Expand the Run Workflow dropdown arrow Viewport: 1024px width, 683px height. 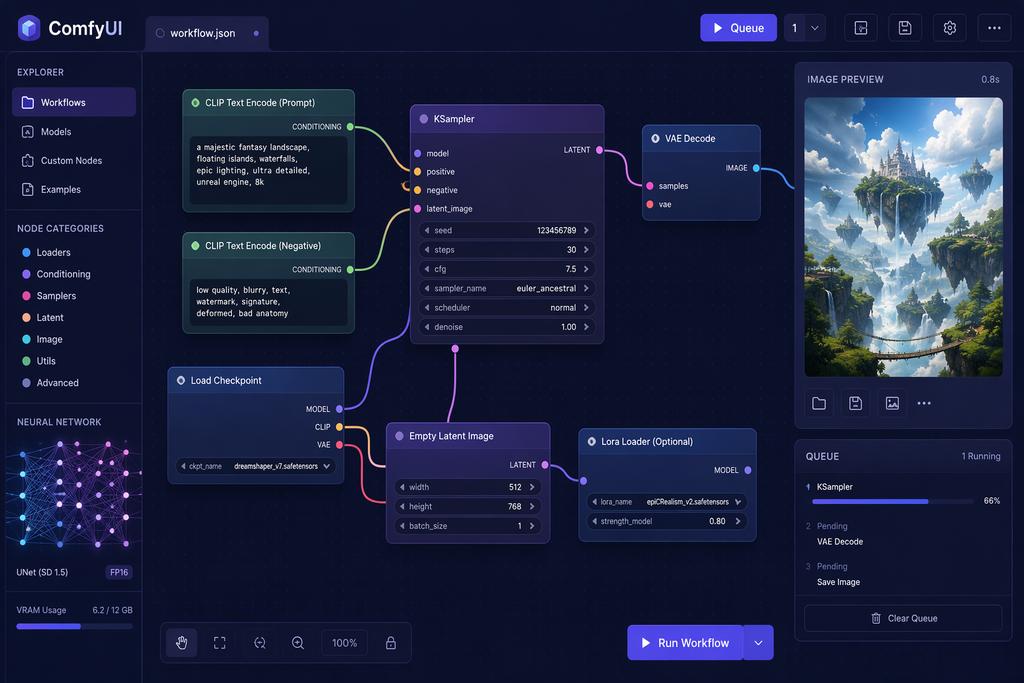[758, 643]
